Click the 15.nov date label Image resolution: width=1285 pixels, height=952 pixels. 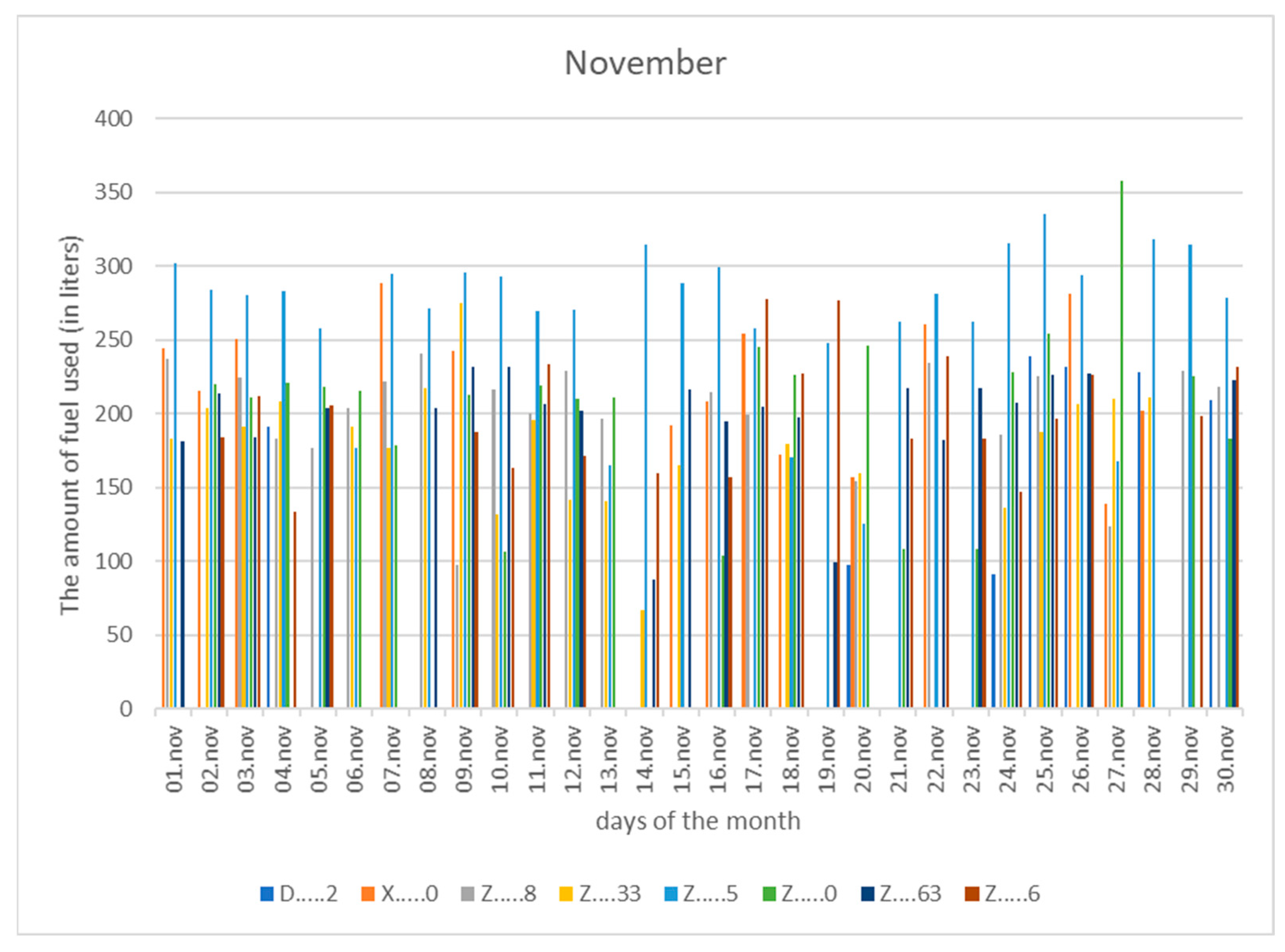click(682, 760)
